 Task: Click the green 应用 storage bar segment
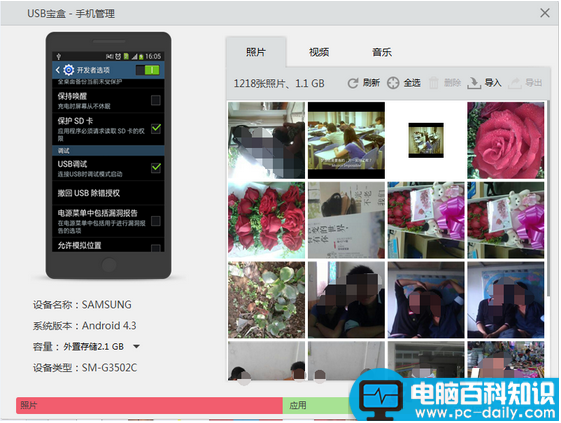[316, 405]
